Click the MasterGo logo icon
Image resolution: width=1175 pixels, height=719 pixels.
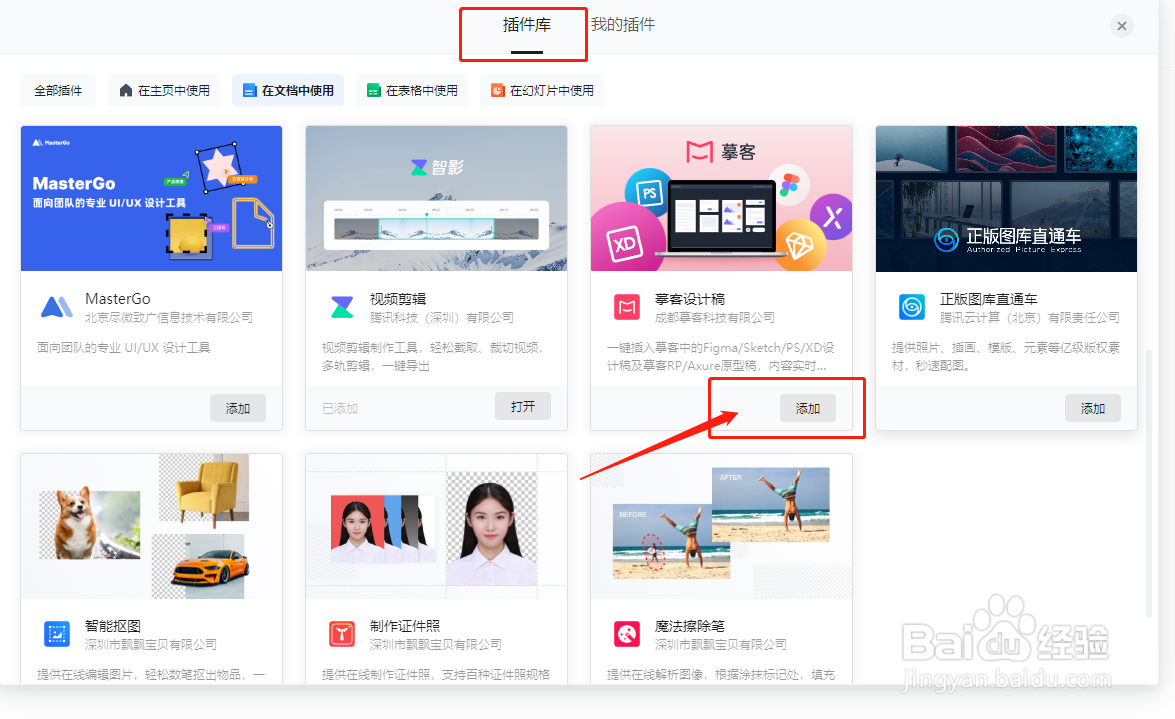coord(56,307)
